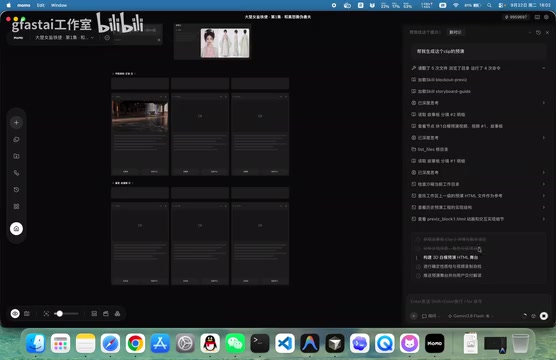Screen dimensions: 556x360
Task: Expand the third deep-thinking row chevron
Action: tap(544, 172)
